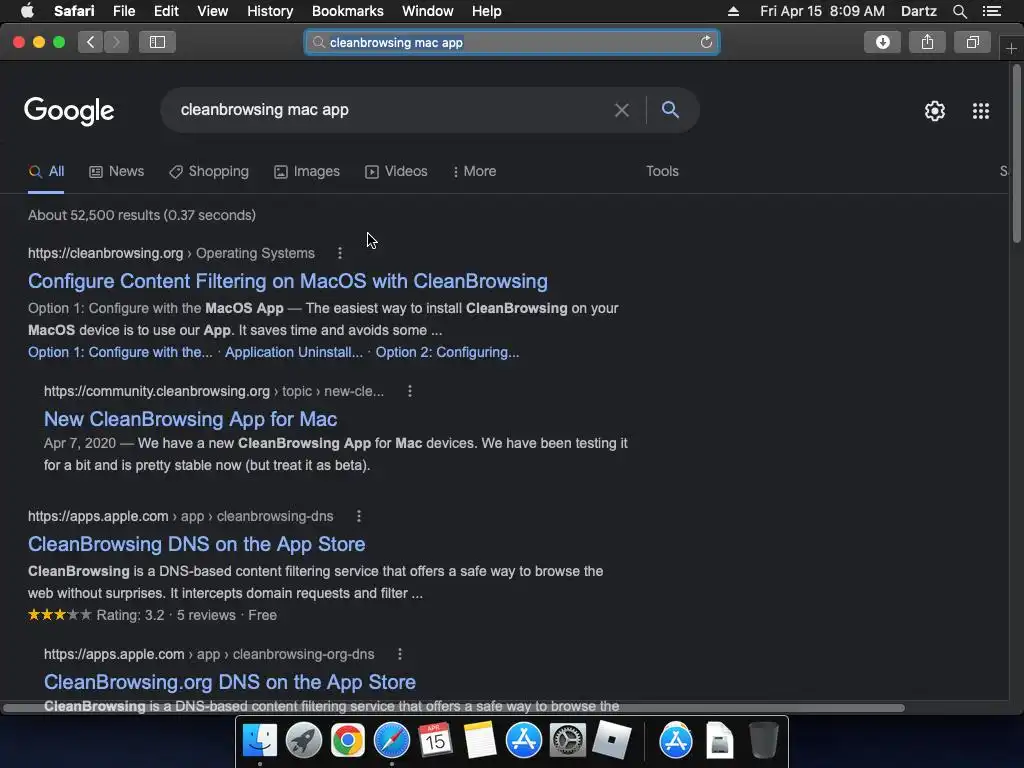Image resolution: width=1024 pixels, height=768 pixels.
Task: Follow 'Option 2: Configuring...' sitelink
Action: (447, 353)
